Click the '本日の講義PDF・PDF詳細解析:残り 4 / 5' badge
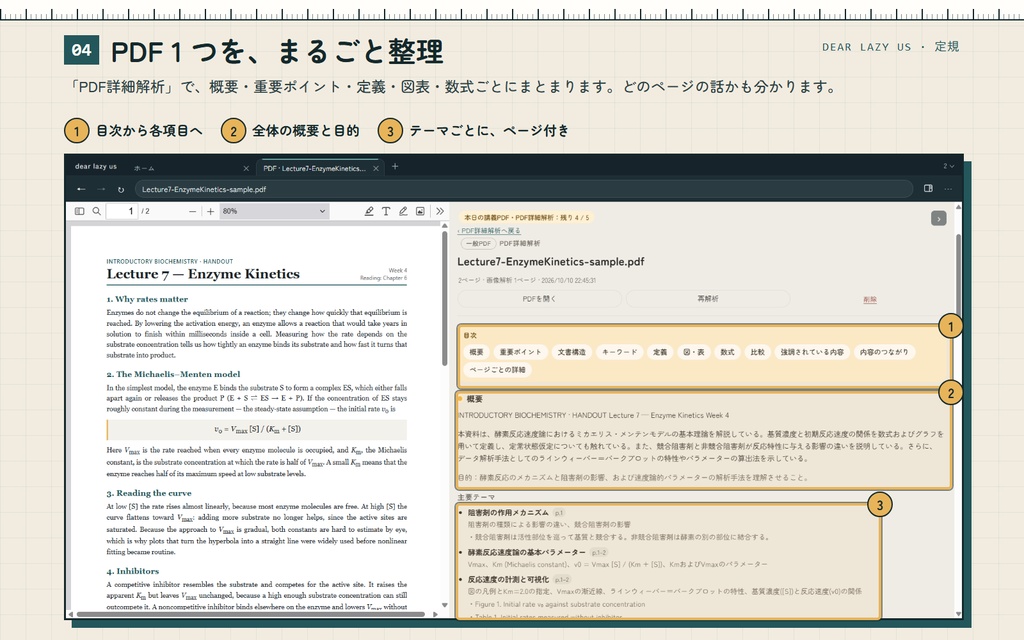This screenshot has width=1024, height=640. 526,217
